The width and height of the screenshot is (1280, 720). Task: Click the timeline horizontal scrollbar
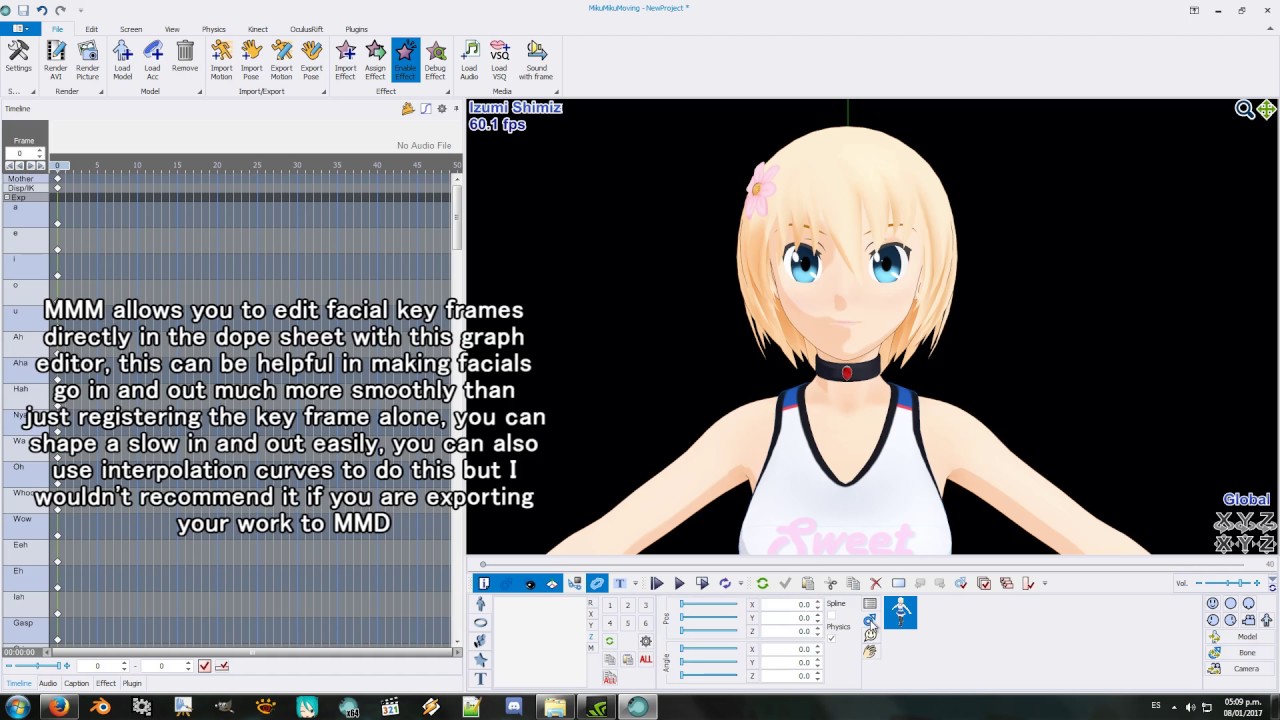(x=250, y=652)
